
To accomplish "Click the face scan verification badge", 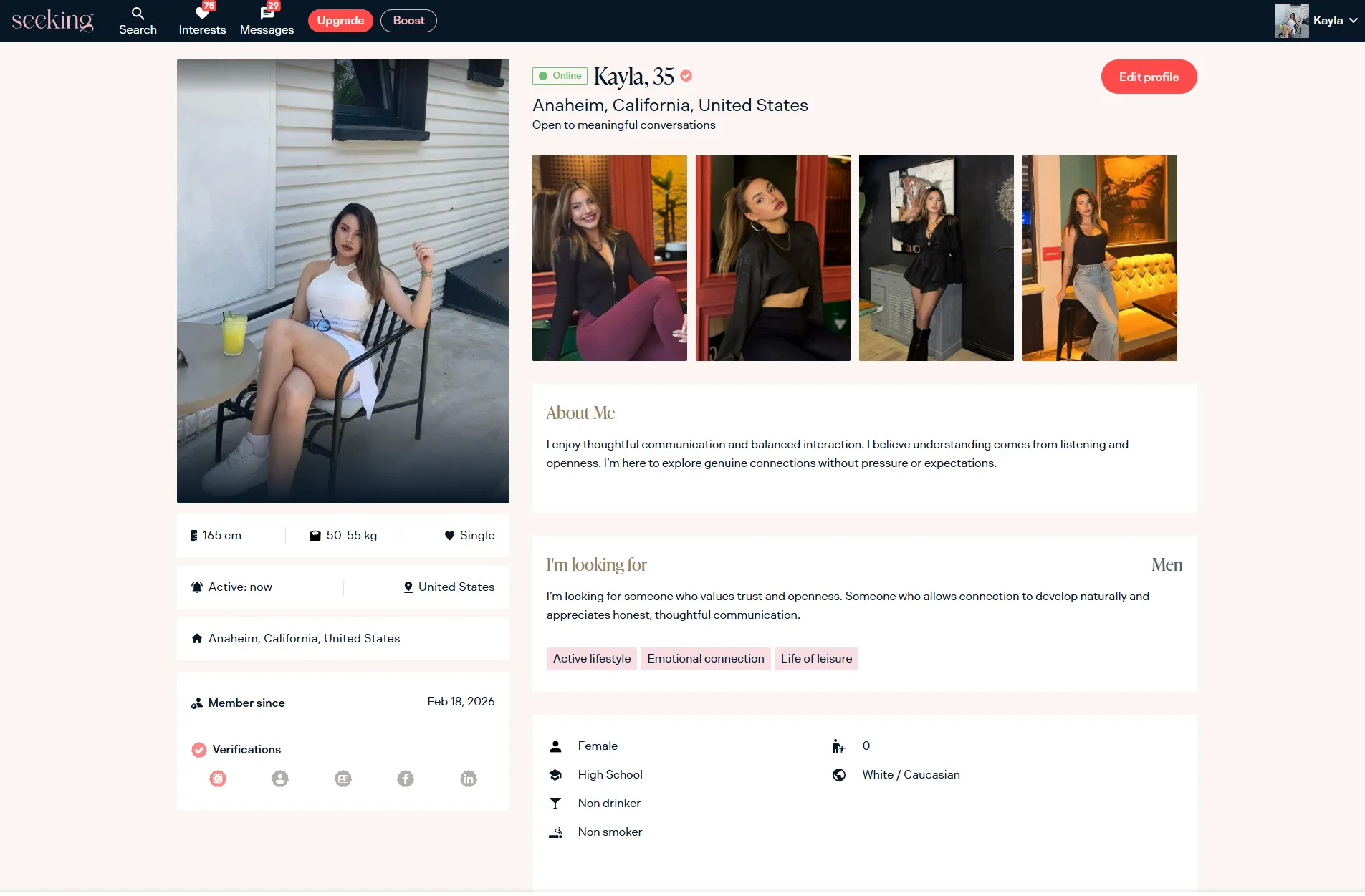I will (x=218, y=779).
